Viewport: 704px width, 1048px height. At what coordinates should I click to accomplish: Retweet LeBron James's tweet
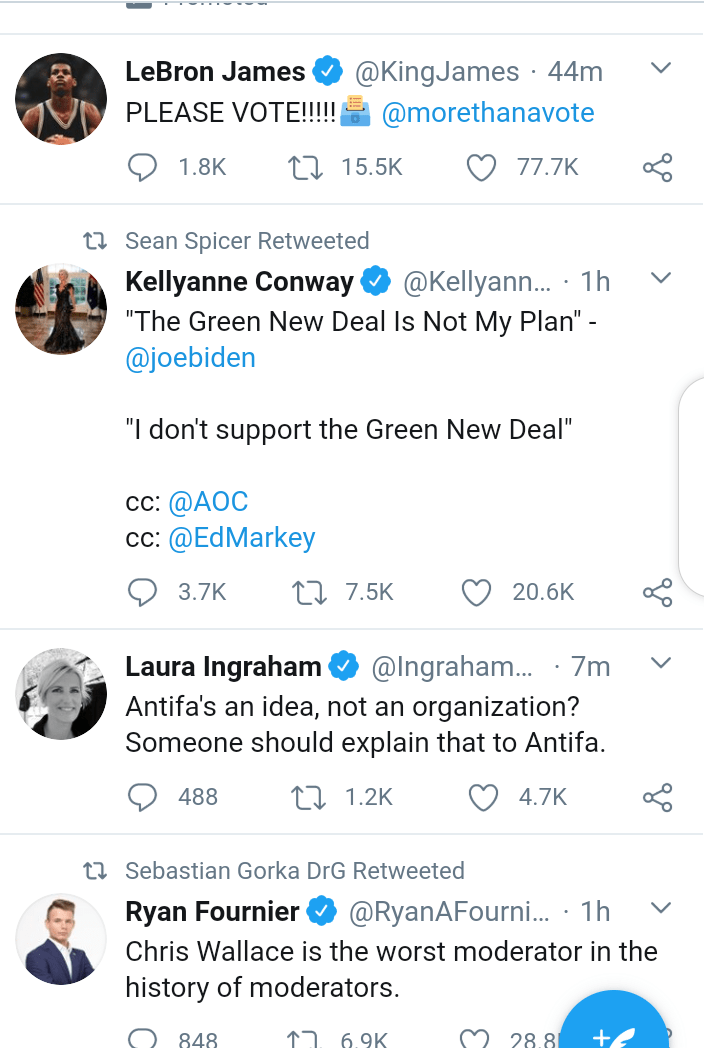(x=305, y=167)
